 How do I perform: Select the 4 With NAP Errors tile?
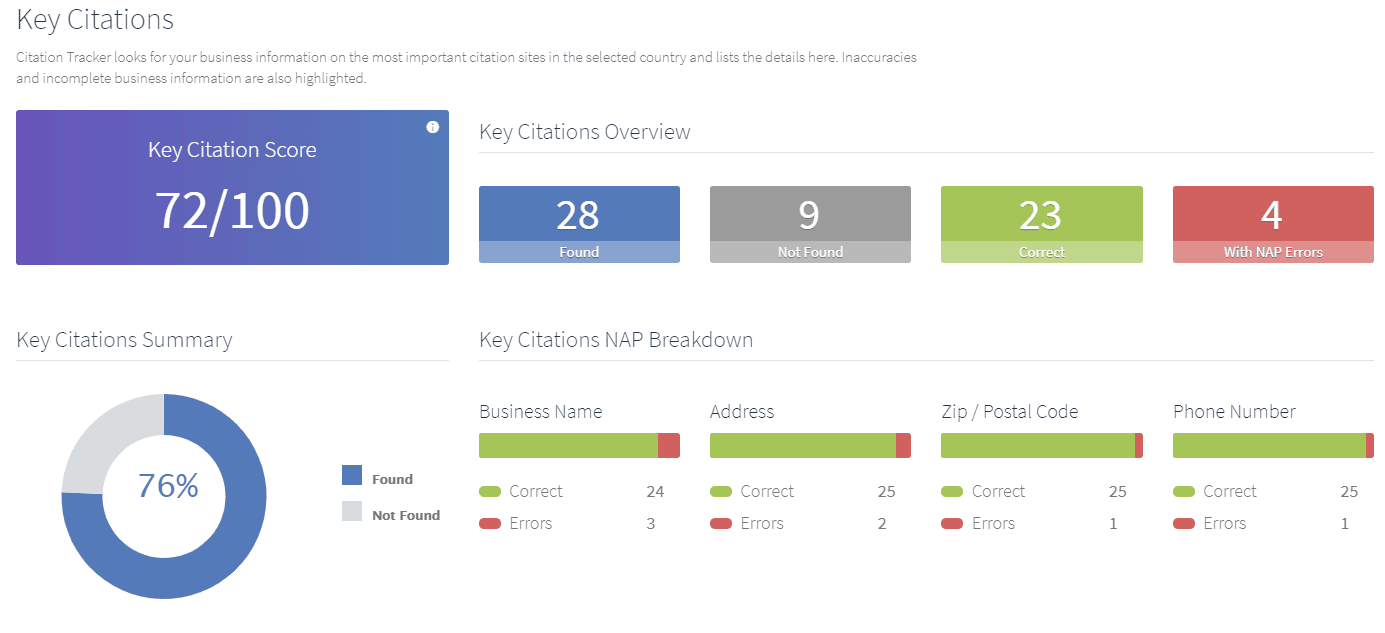tap(1273, 224)
